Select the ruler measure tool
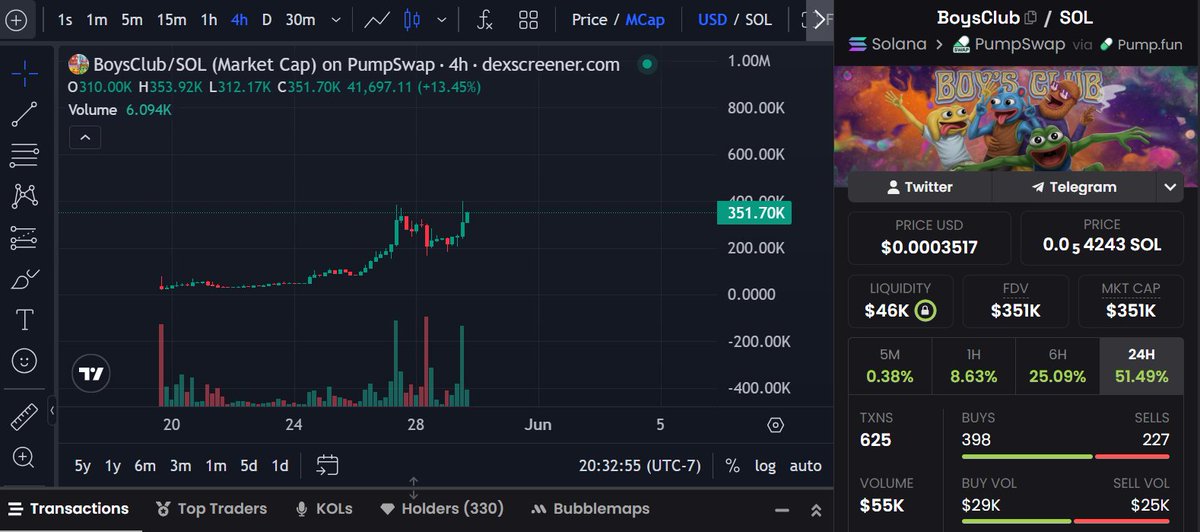 (x=25, y=416)
